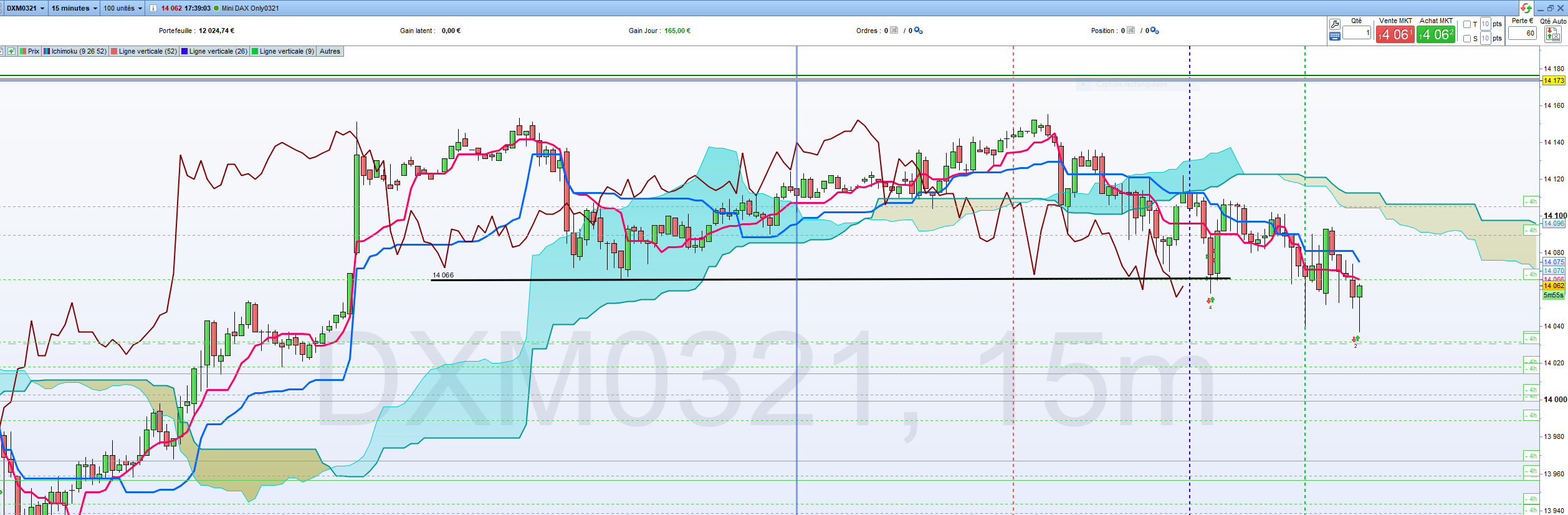Select the Ligne verticale (9) tab
This screenshot has height=515, width=1568.
(283, 51)
